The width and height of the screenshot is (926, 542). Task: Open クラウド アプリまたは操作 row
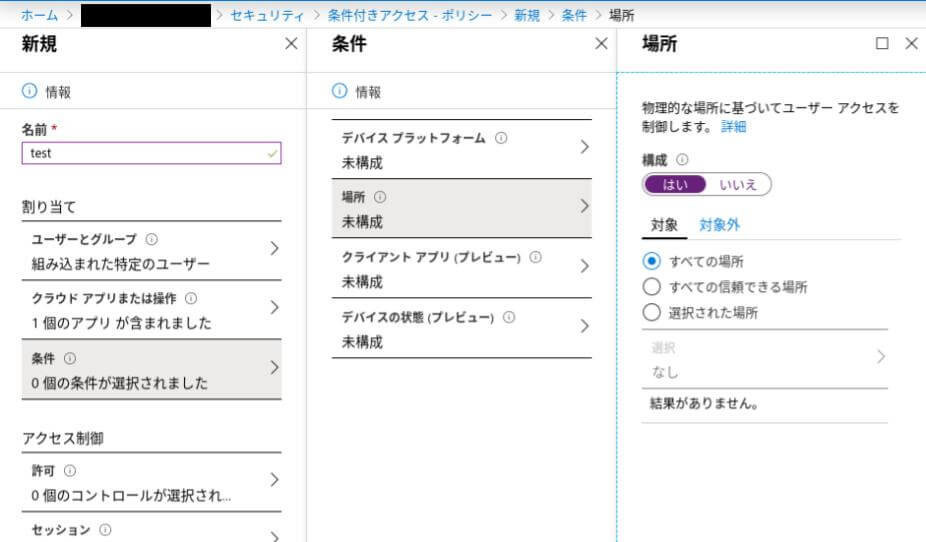151,310
